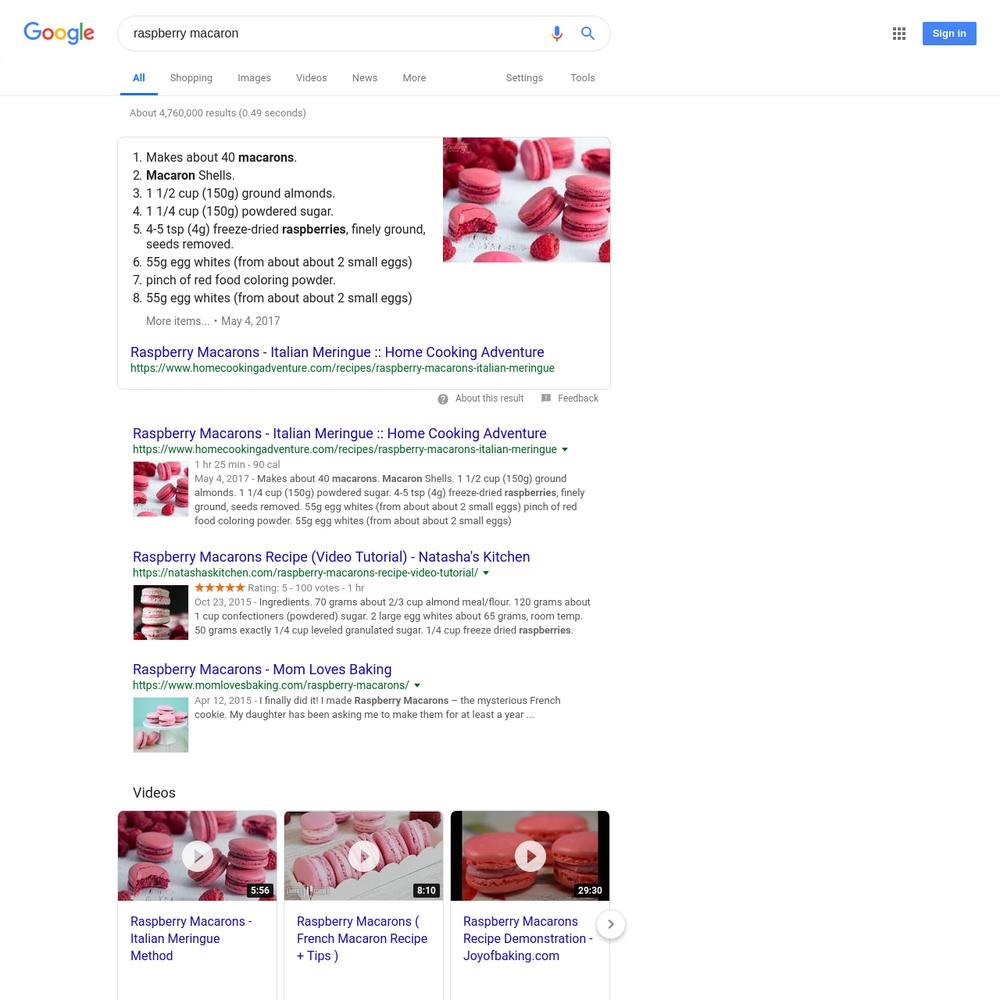Open the More search menu
The image size is (1000, 1000).
414,78
